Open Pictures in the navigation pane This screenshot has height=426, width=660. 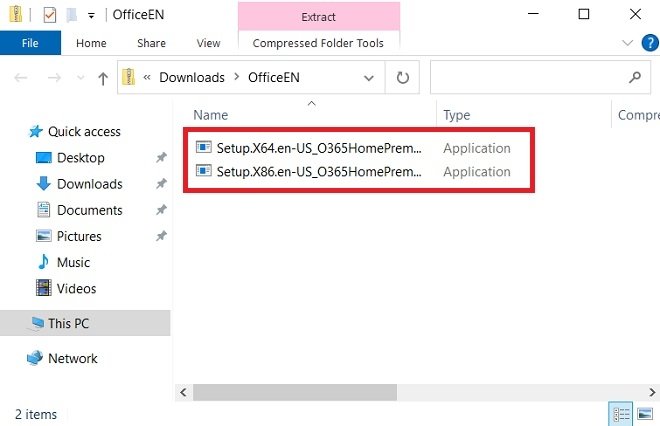pos(79,236)
